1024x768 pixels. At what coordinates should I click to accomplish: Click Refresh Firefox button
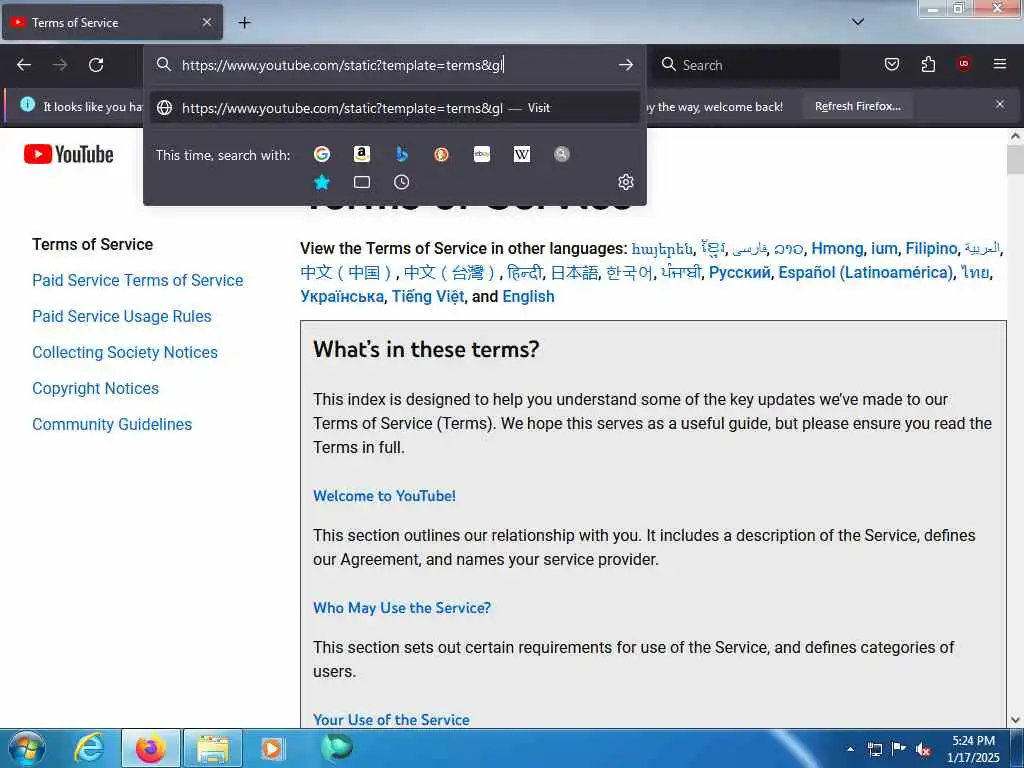[857, 106]
